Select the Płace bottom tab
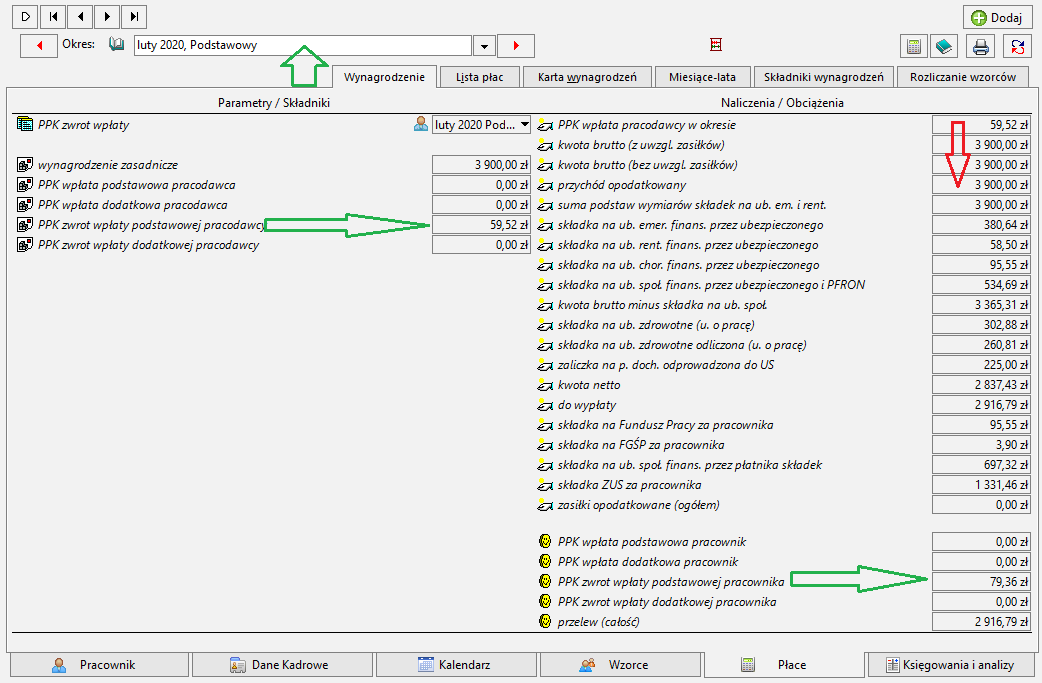The image size is (1042, 683). click(783, 664)
